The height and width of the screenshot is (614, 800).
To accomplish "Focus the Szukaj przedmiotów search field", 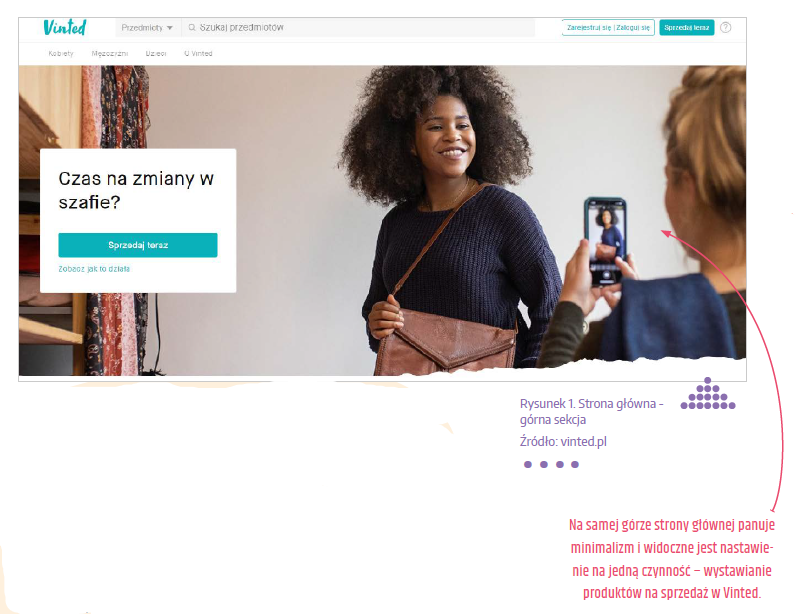I will click(359, 28).
